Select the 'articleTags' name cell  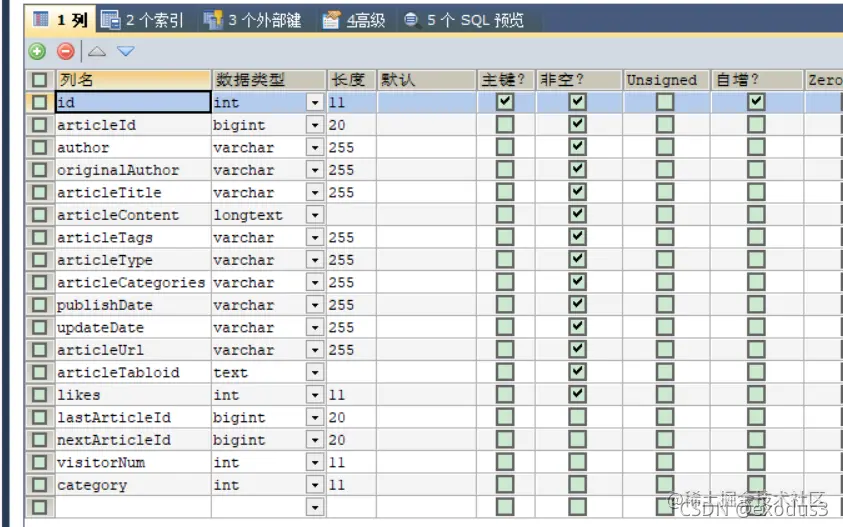[133, 238]
